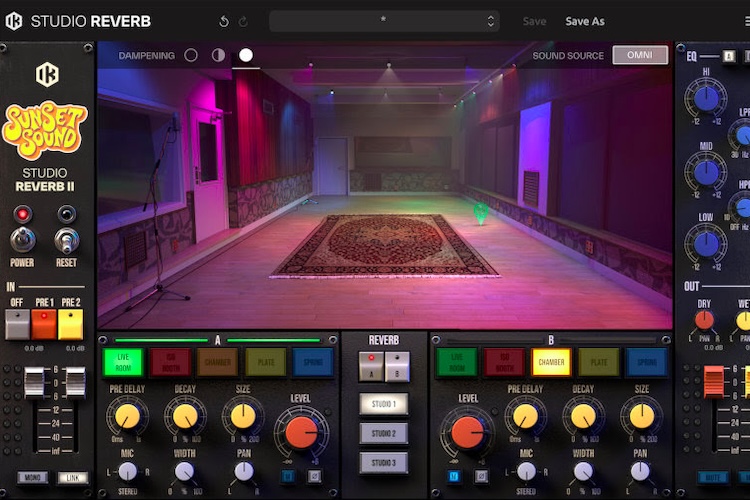Click the undo arrow icon

(x=223, y=21)
